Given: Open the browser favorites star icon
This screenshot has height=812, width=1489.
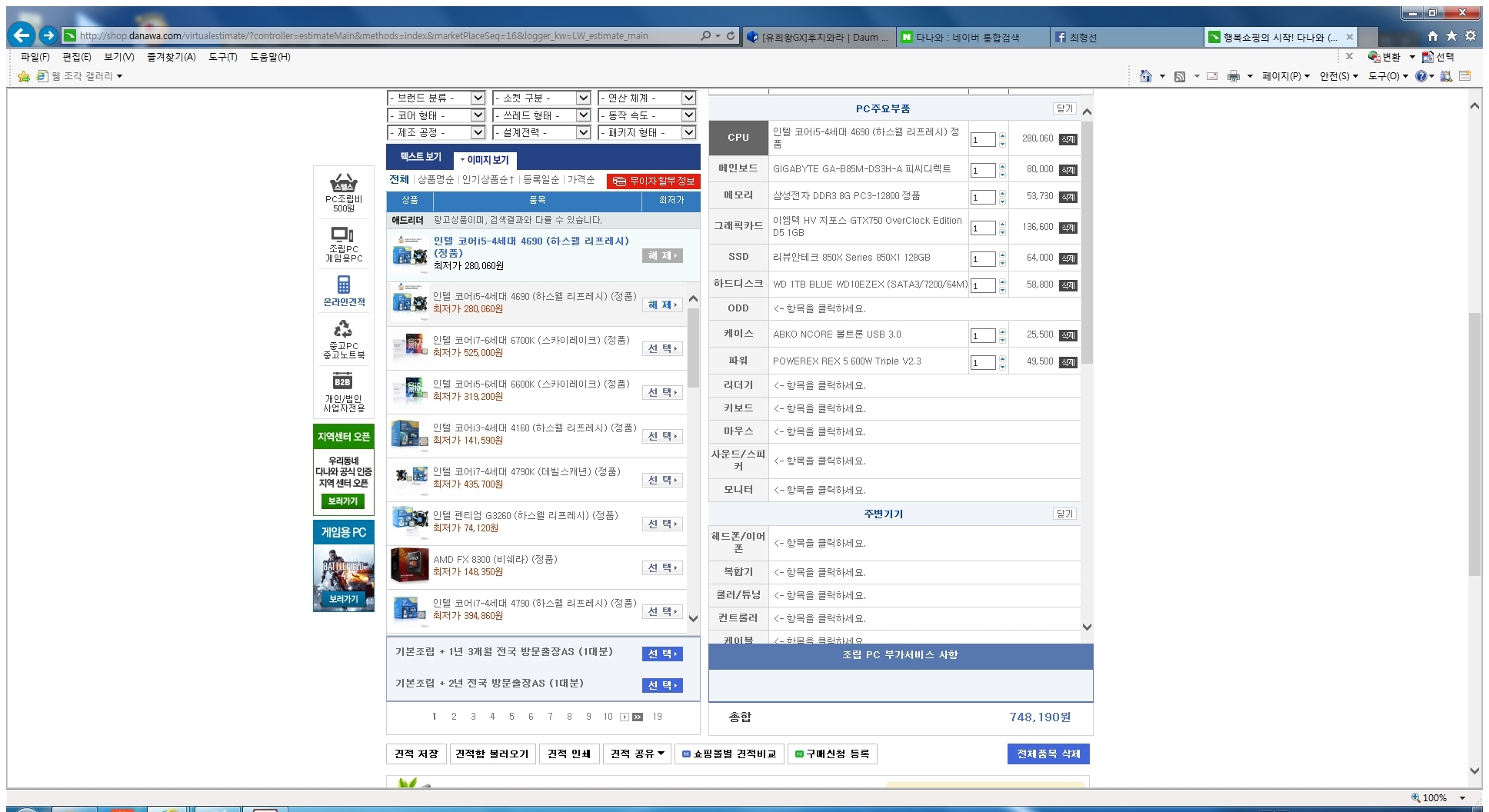Looking at the screenshot, I should [1451, 36].
